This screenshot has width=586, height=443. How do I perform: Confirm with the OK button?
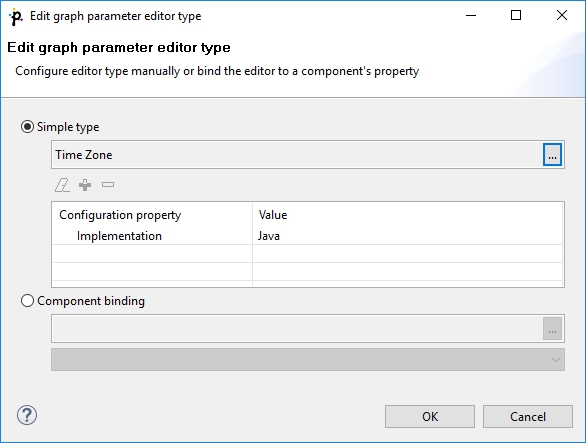pyautogui.click(x=430, y=416)
